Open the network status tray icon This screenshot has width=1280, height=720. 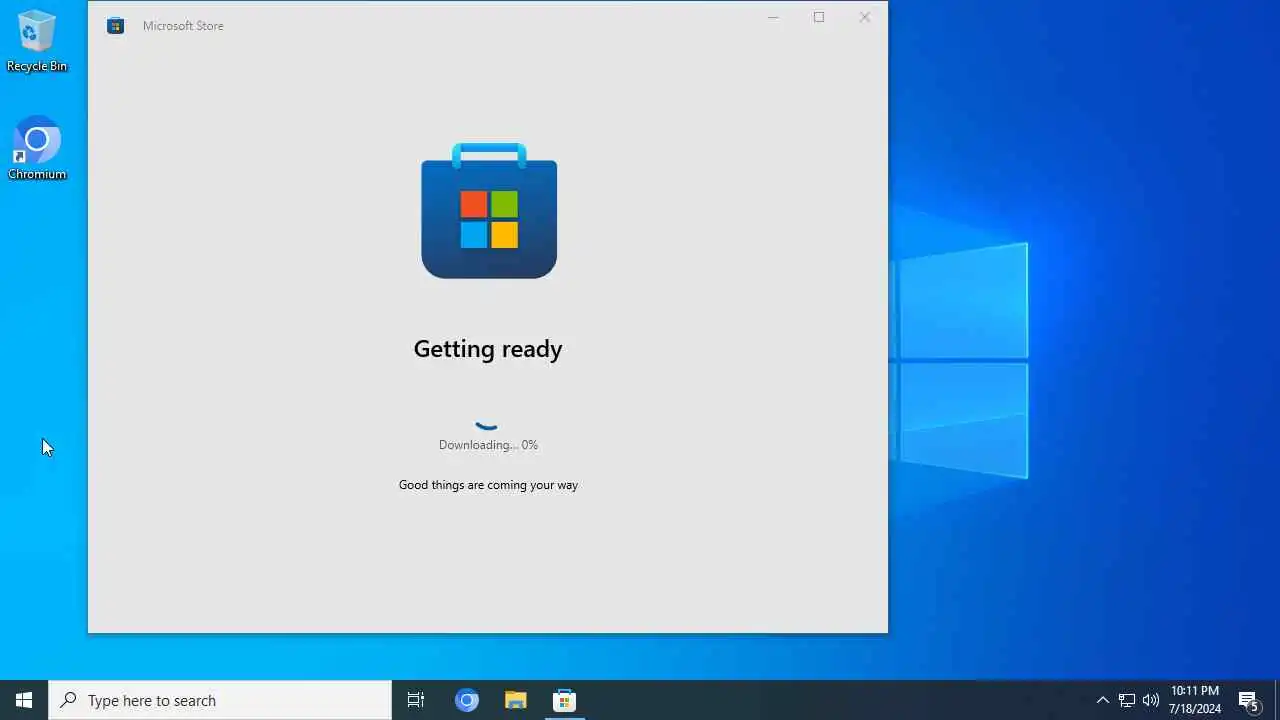click(1126, 700)
